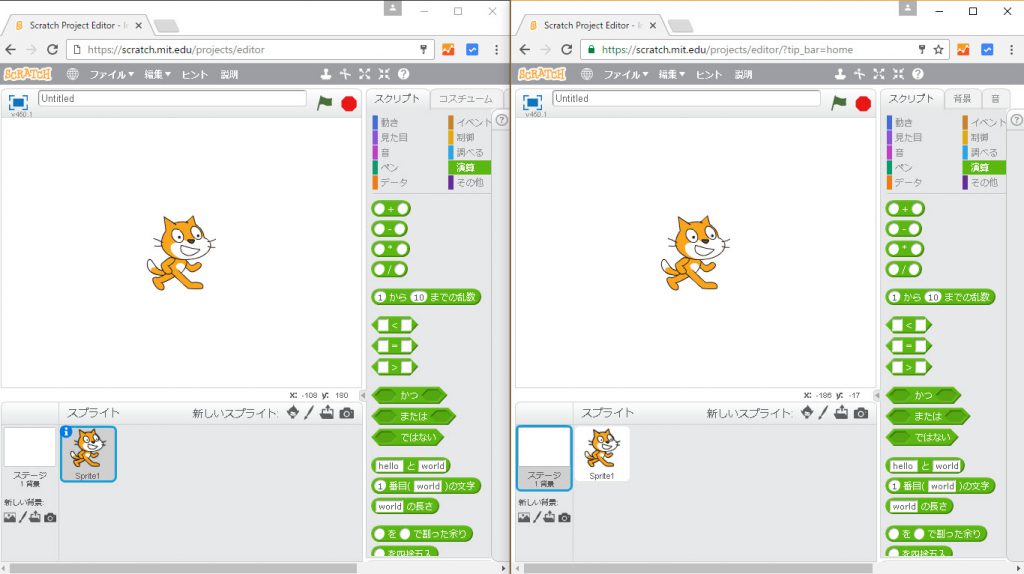Viewport: 1024px width, 574px height.
Task: Create sprite from camera in left window
Action: click(347, 413)
